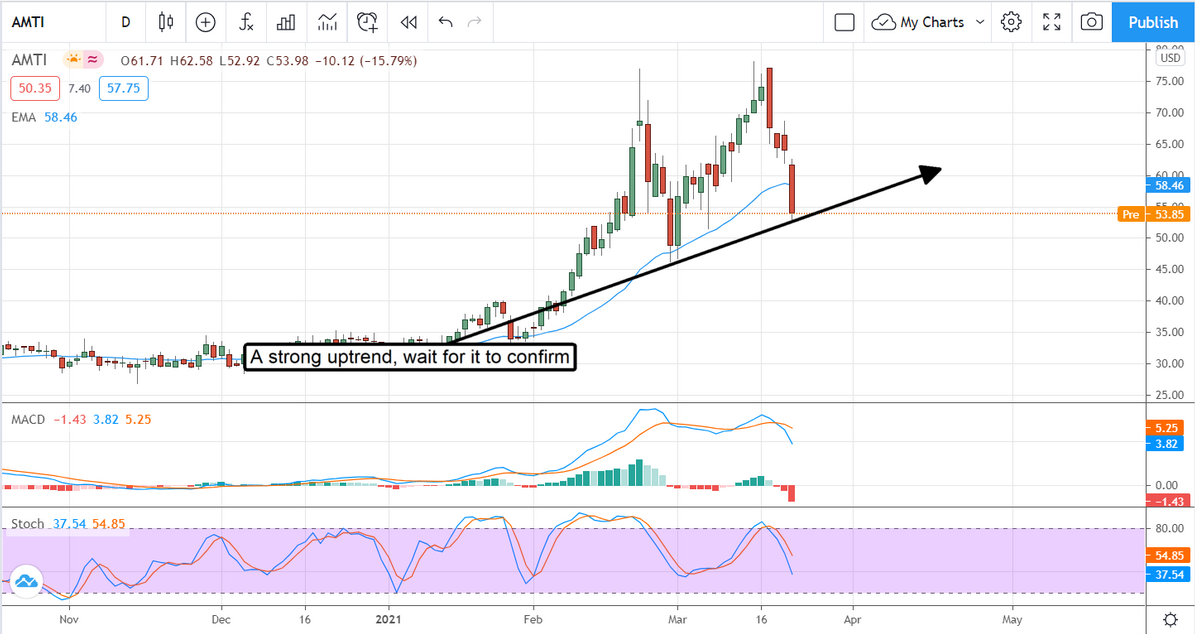
Task: Click the 37.54 Stoch axis label
Action: click(1168, 575)
